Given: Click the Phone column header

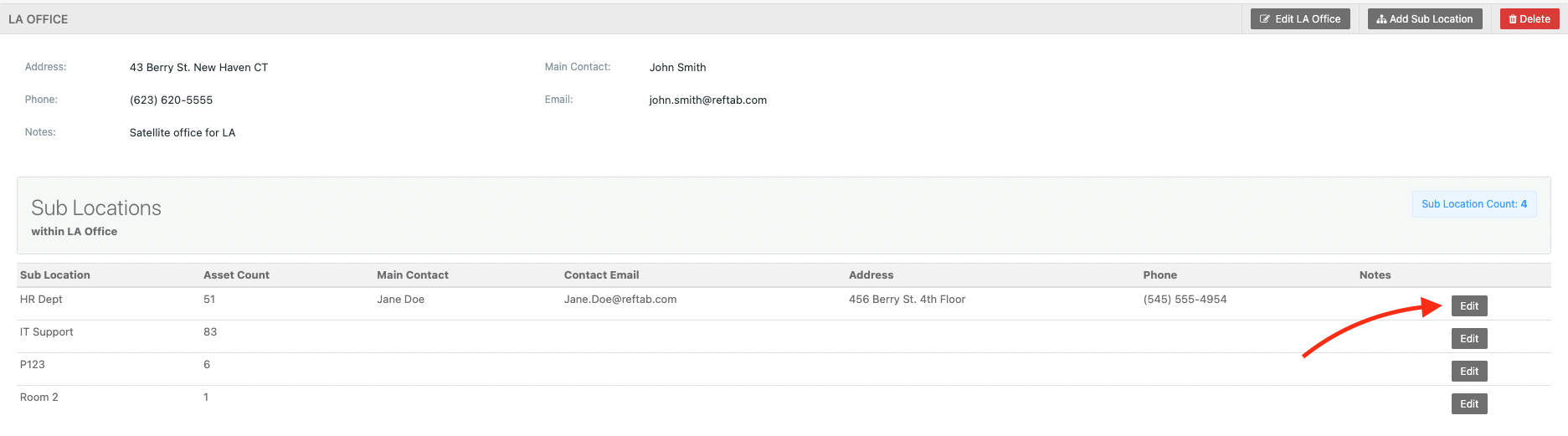Looking at the screenshot, I should pyautogui.click(x=1159, y=275).
